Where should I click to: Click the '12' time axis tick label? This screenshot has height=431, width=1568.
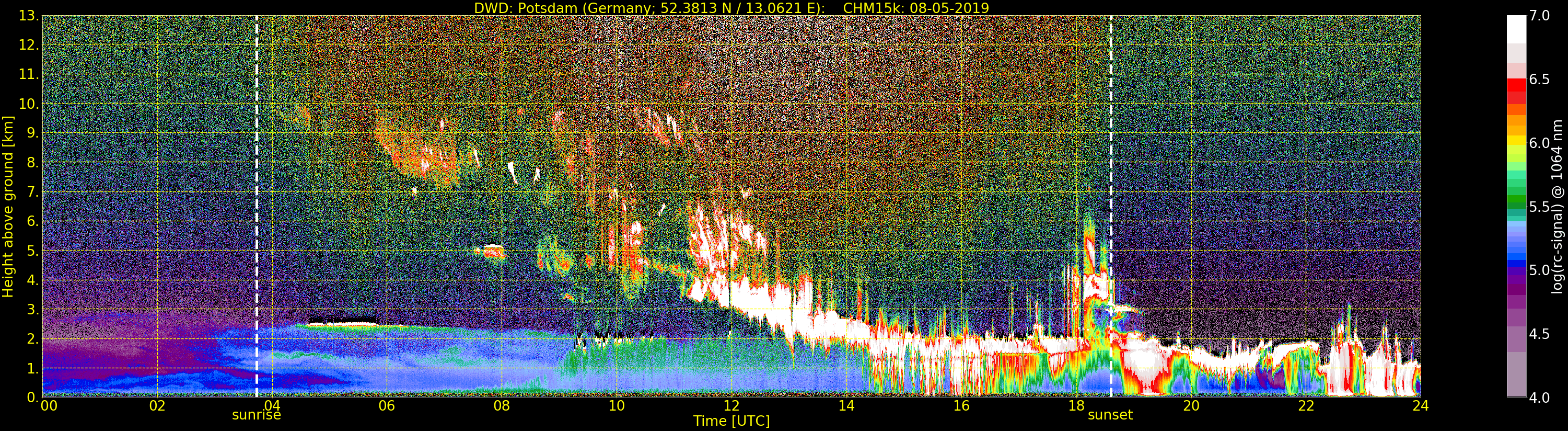(x=731, y=406)
